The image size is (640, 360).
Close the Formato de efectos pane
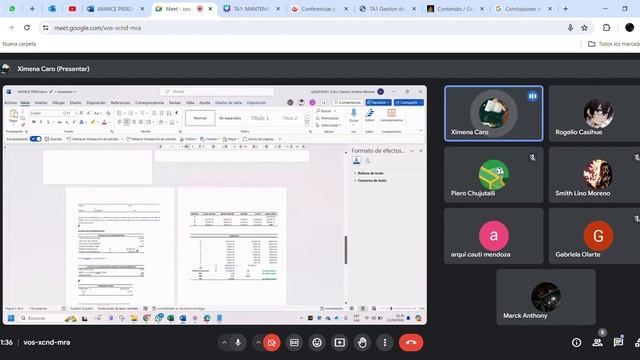pos(421,151)
